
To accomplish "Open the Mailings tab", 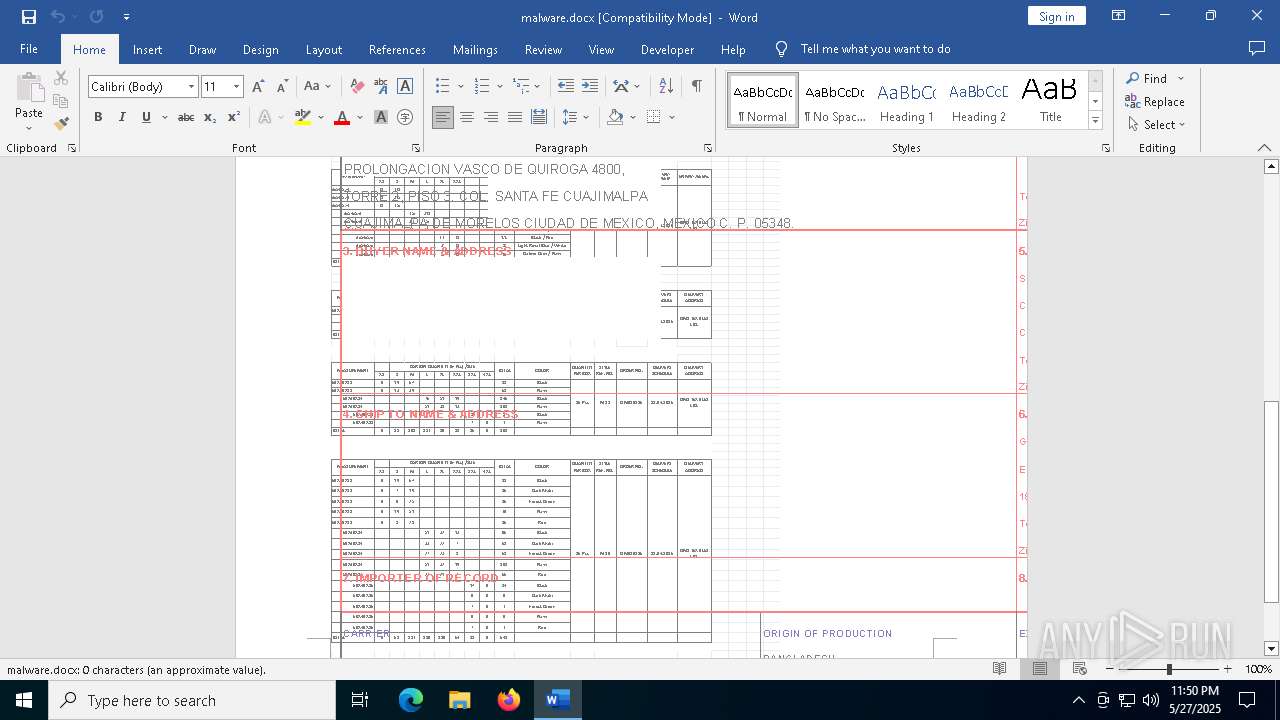I will (475, 49).
